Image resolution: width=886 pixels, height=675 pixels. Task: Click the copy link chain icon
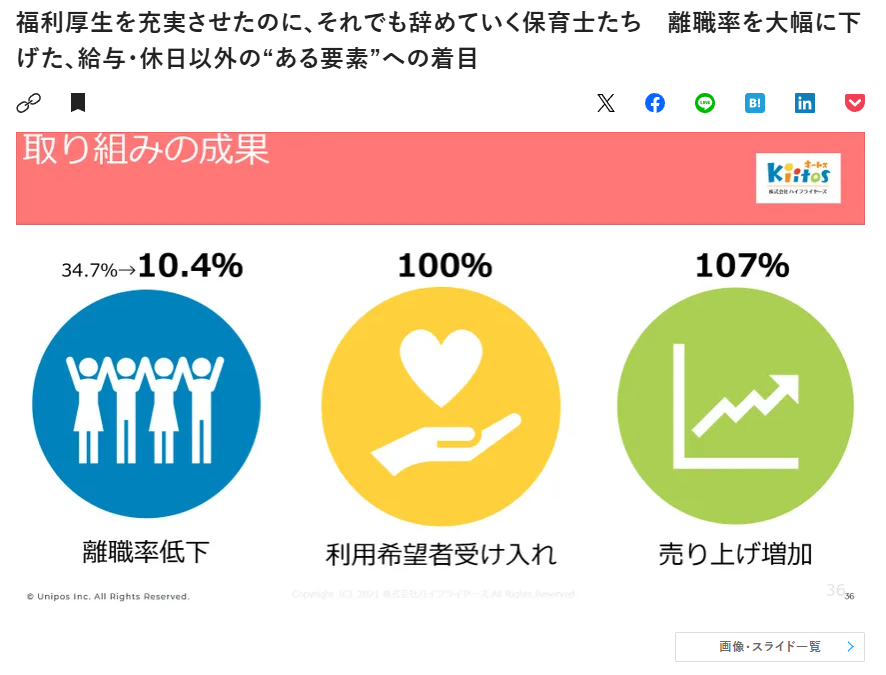[x=27, y=103]
